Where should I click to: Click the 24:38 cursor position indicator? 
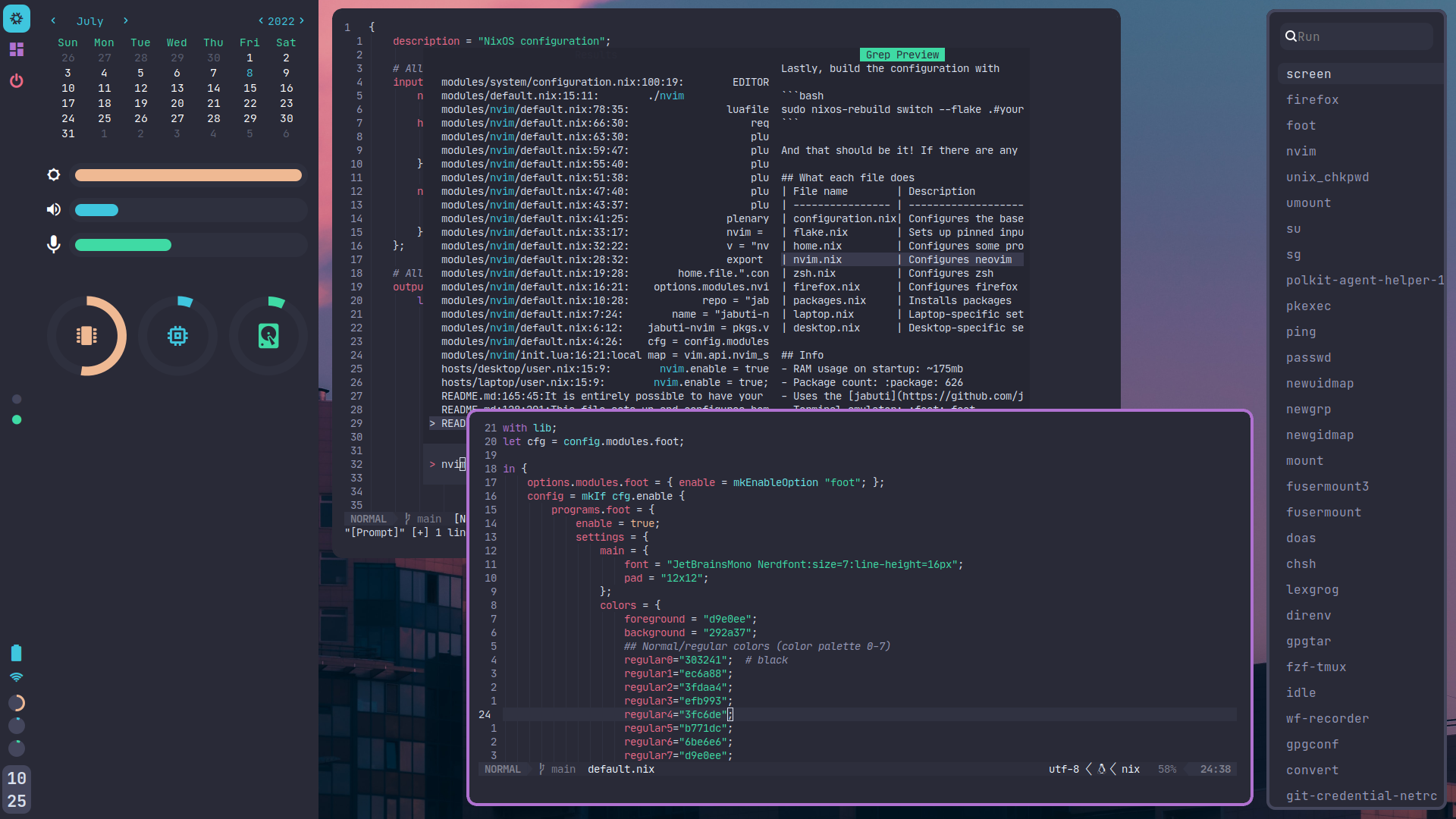coord(1216,769)
